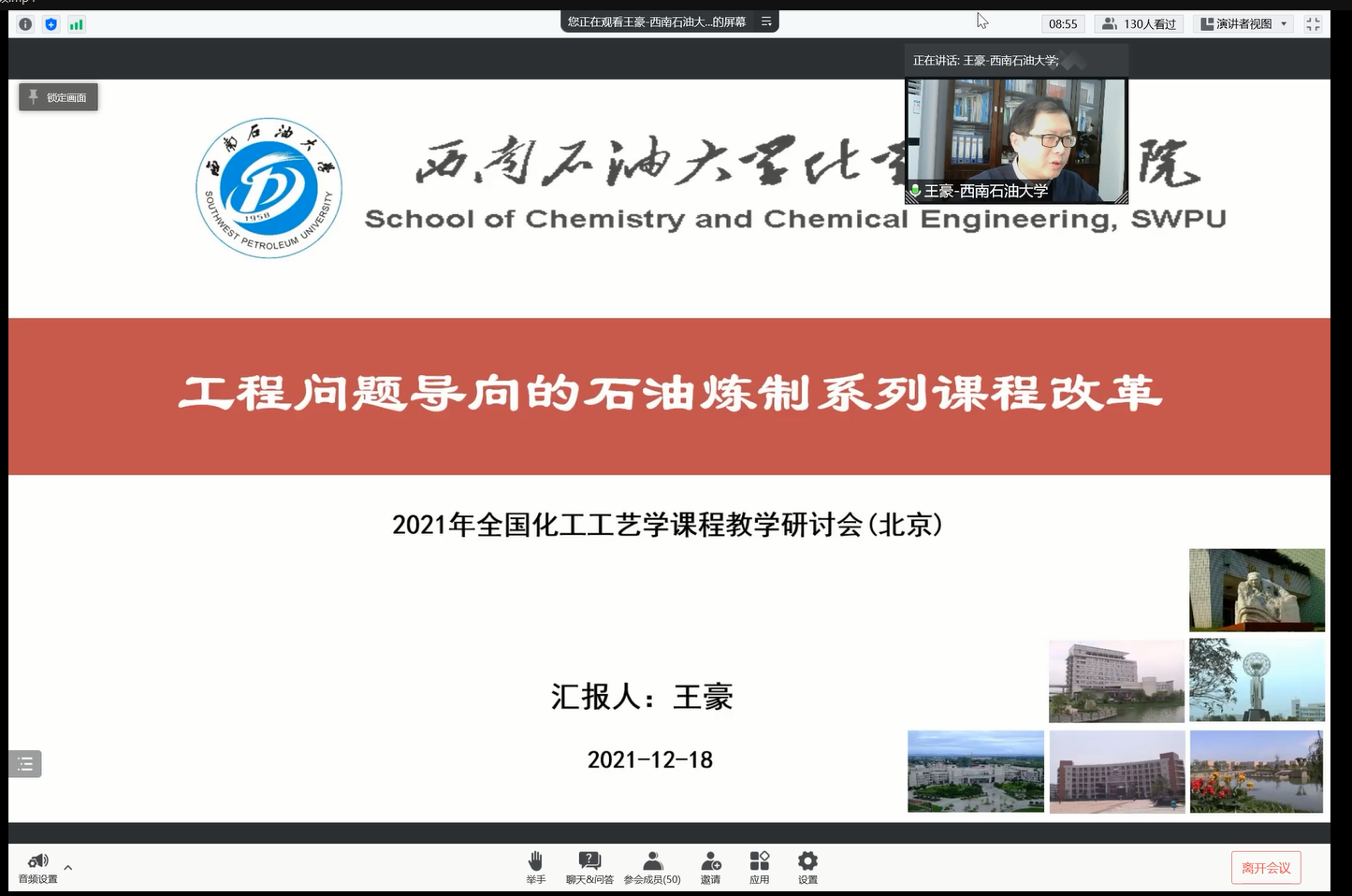
Task: Click the School of Chemistry English heading
Action: 795,220
